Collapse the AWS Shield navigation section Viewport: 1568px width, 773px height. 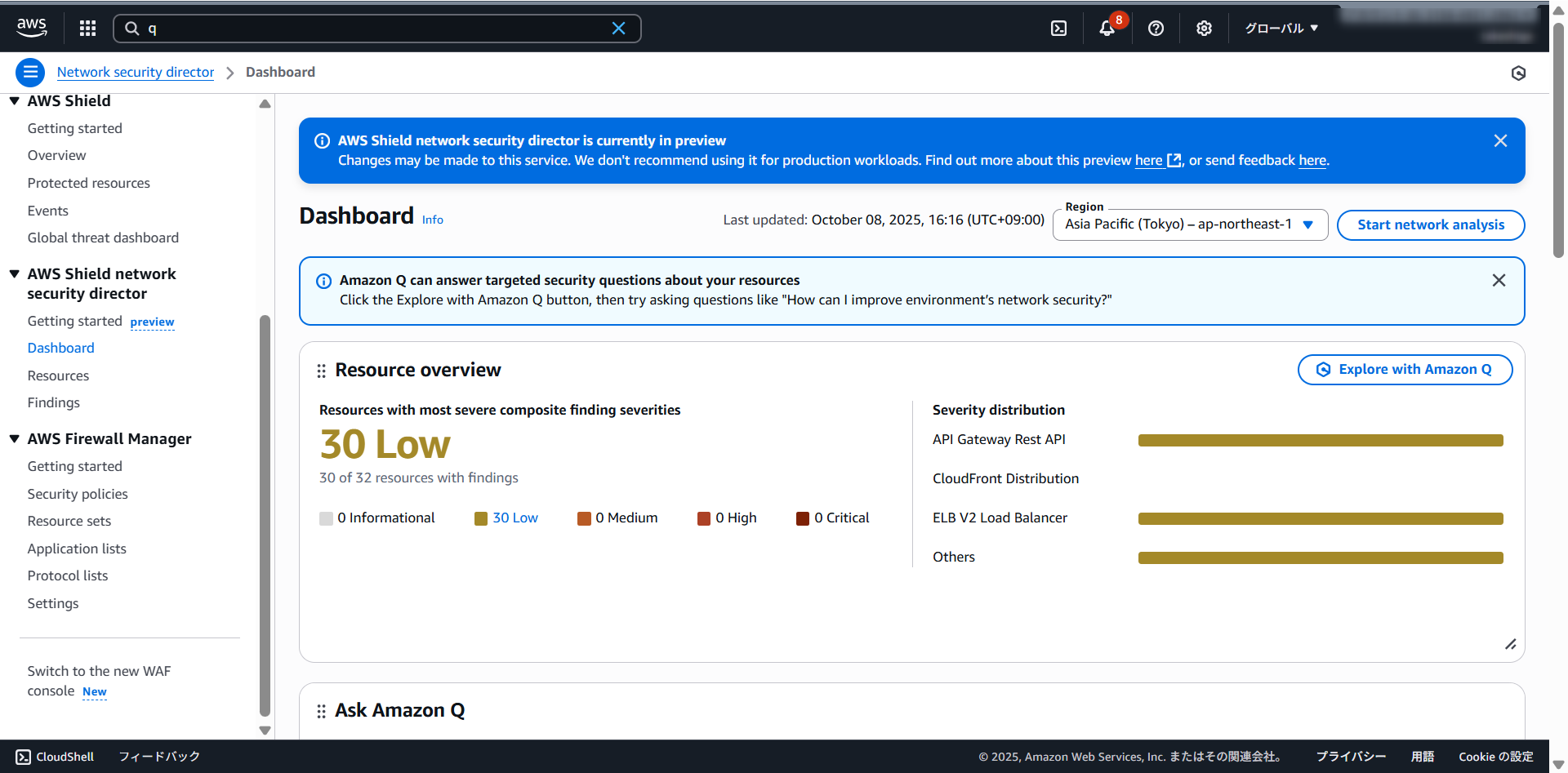pyautogui.click(x=15, y=101)
